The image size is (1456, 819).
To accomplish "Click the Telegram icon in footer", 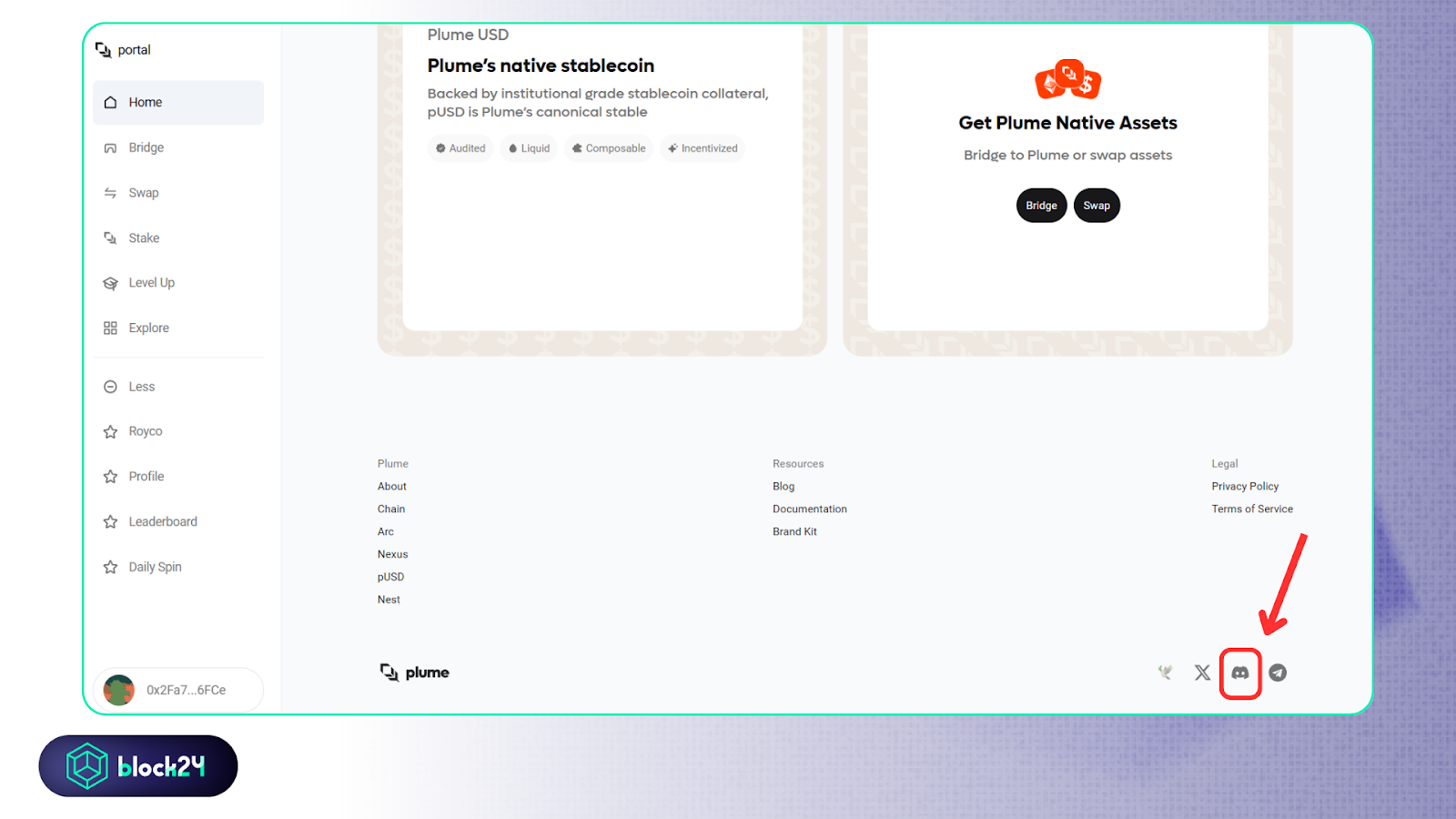I will pyautogui.click(x=1278, y=672).
